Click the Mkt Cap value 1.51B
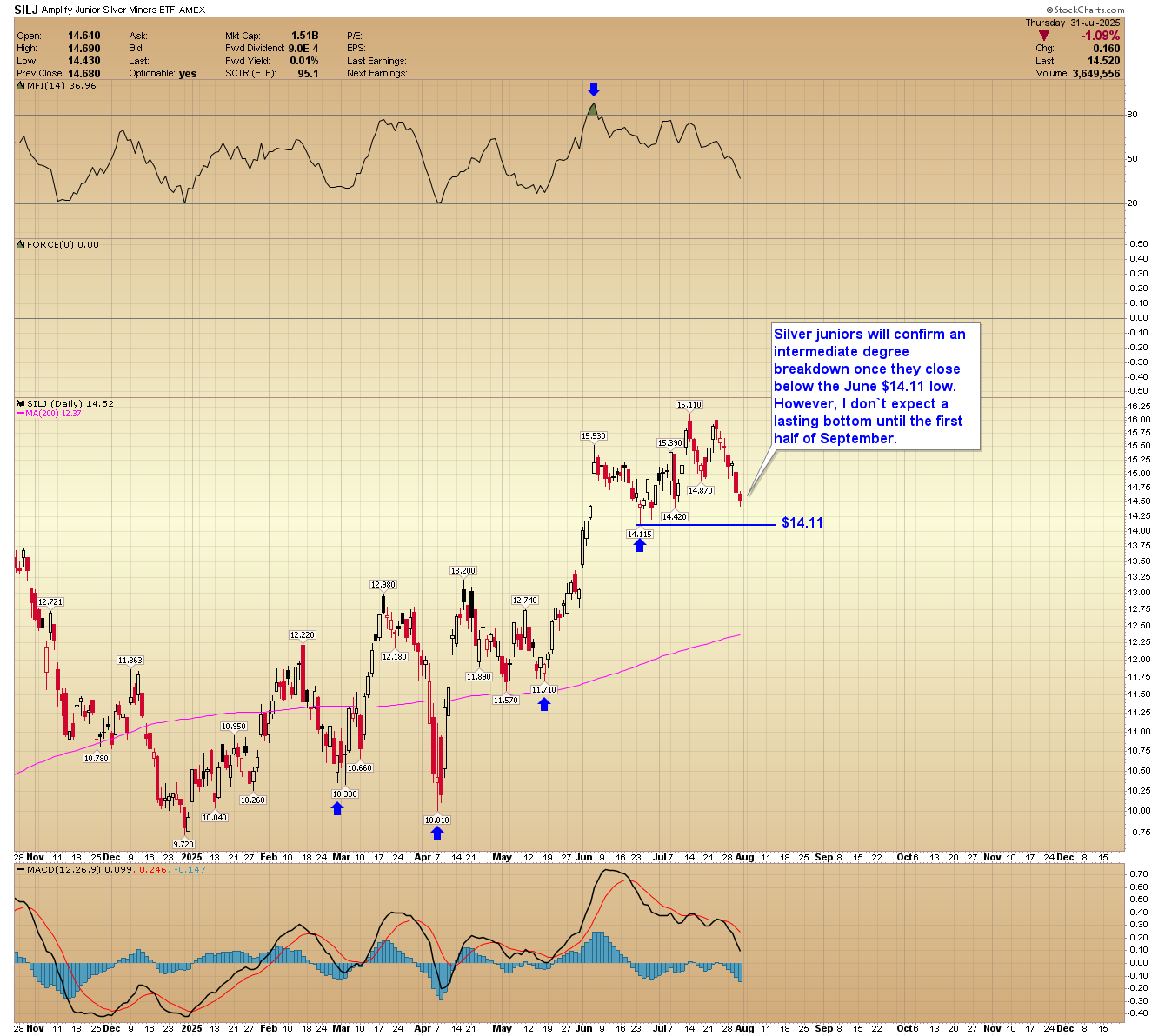 pyautogui.click(x=305, y=36)
